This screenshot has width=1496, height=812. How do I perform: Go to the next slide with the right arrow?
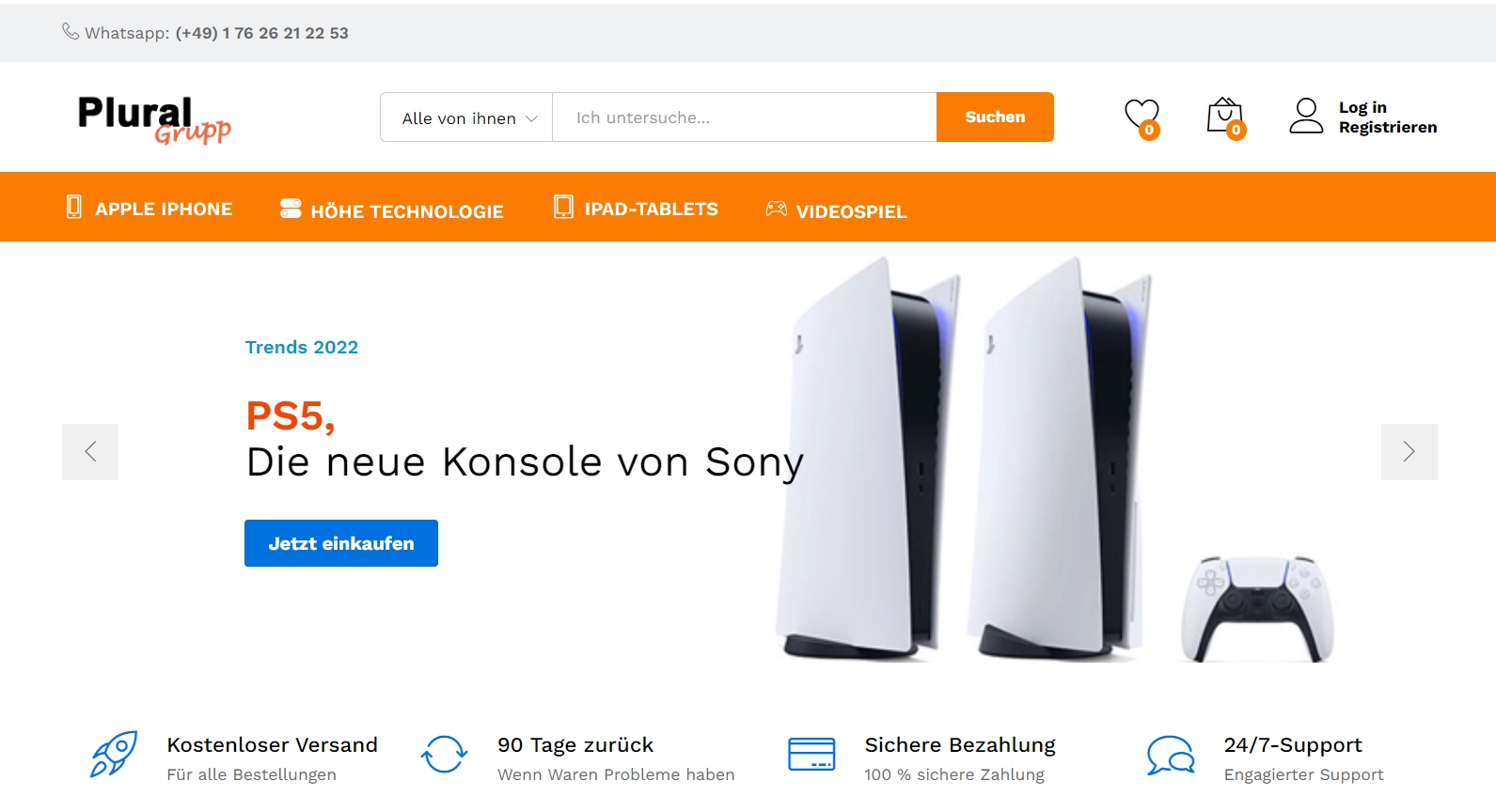click(1409, 452)
